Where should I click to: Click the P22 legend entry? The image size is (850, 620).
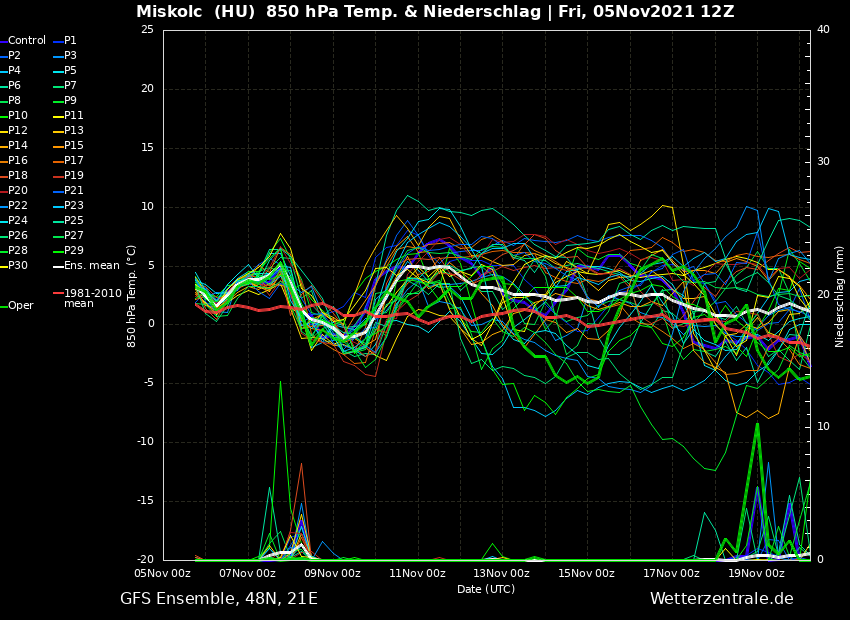coord(18,206)
